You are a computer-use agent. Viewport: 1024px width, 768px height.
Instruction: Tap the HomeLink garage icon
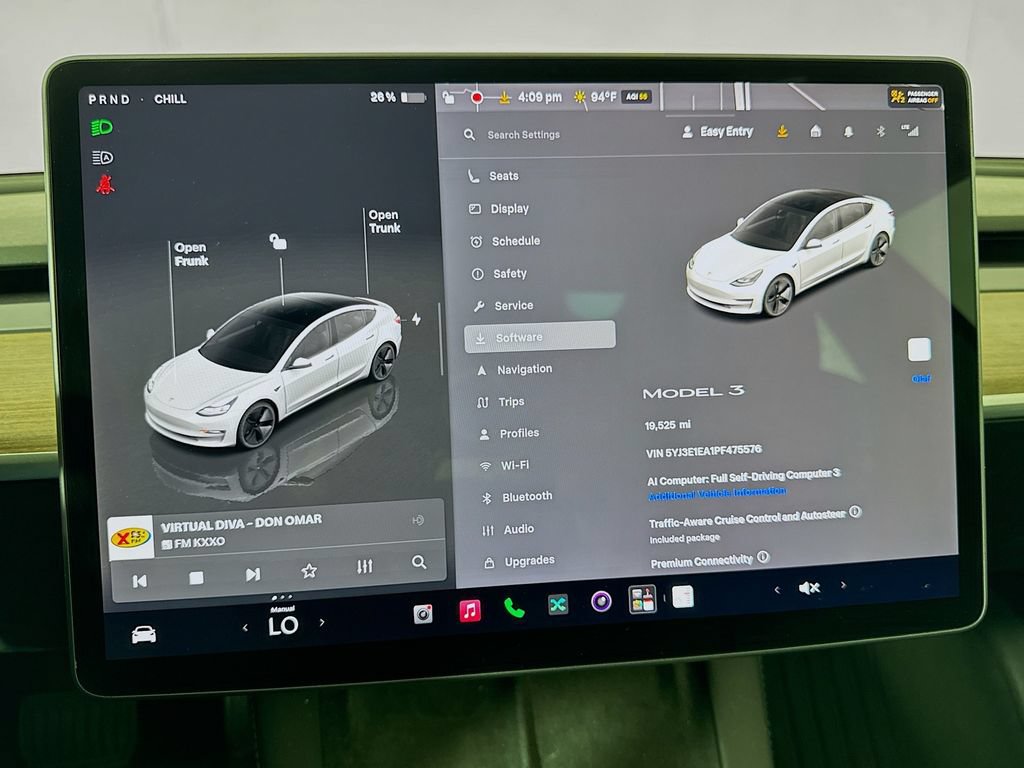[x=816, y=131]
